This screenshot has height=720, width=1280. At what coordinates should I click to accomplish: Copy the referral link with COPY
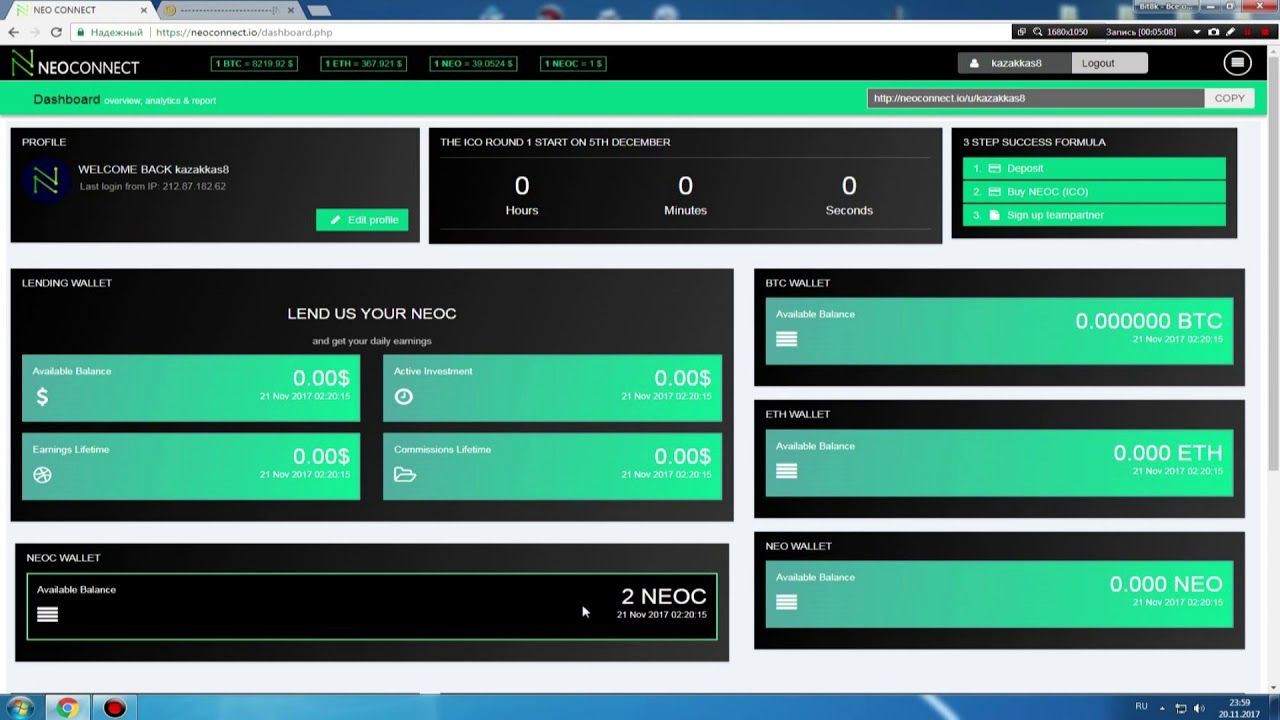1229,98
